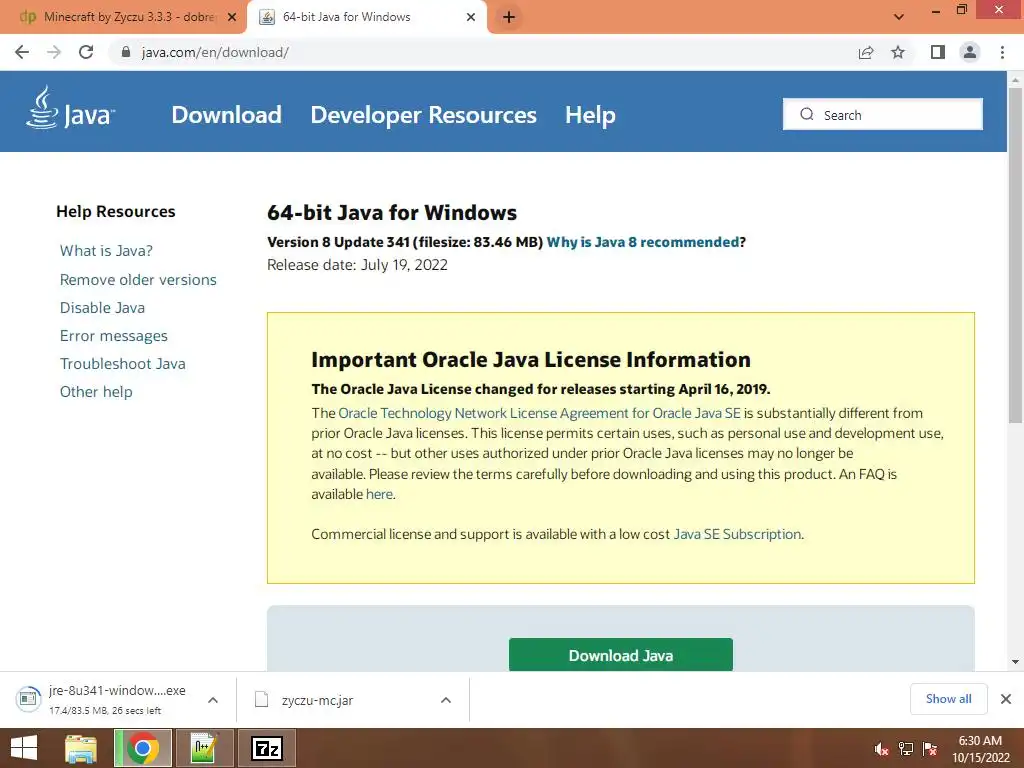Click the '17.4/83.5 MB, 26 secs left' status
This screenshot has height=768, width=1024.
tap(105, 711)
